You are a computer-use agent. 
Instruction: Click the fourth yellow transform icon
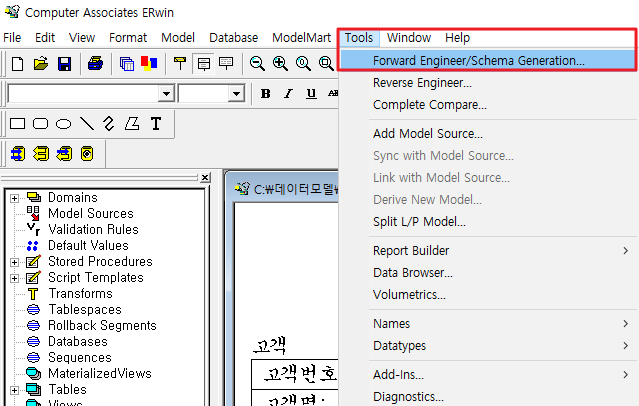point(87,154)
